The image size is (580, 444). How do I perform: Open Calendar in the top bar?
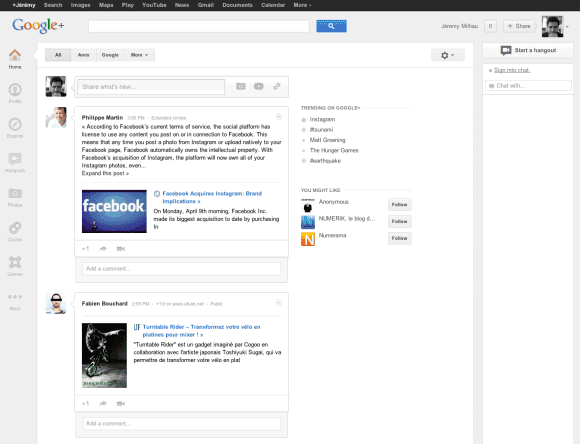273,5
